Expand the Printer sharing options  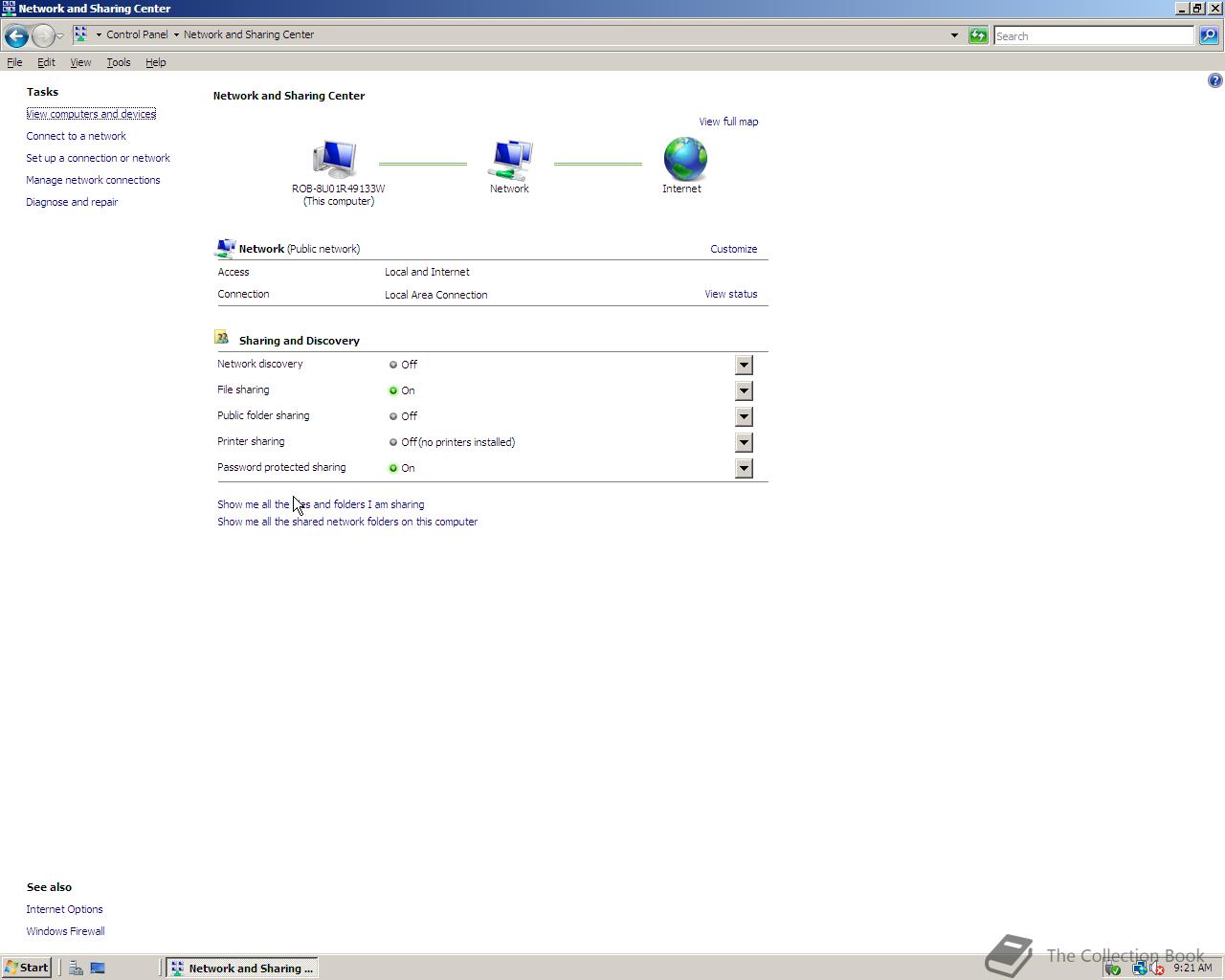(x=744, y=442)
